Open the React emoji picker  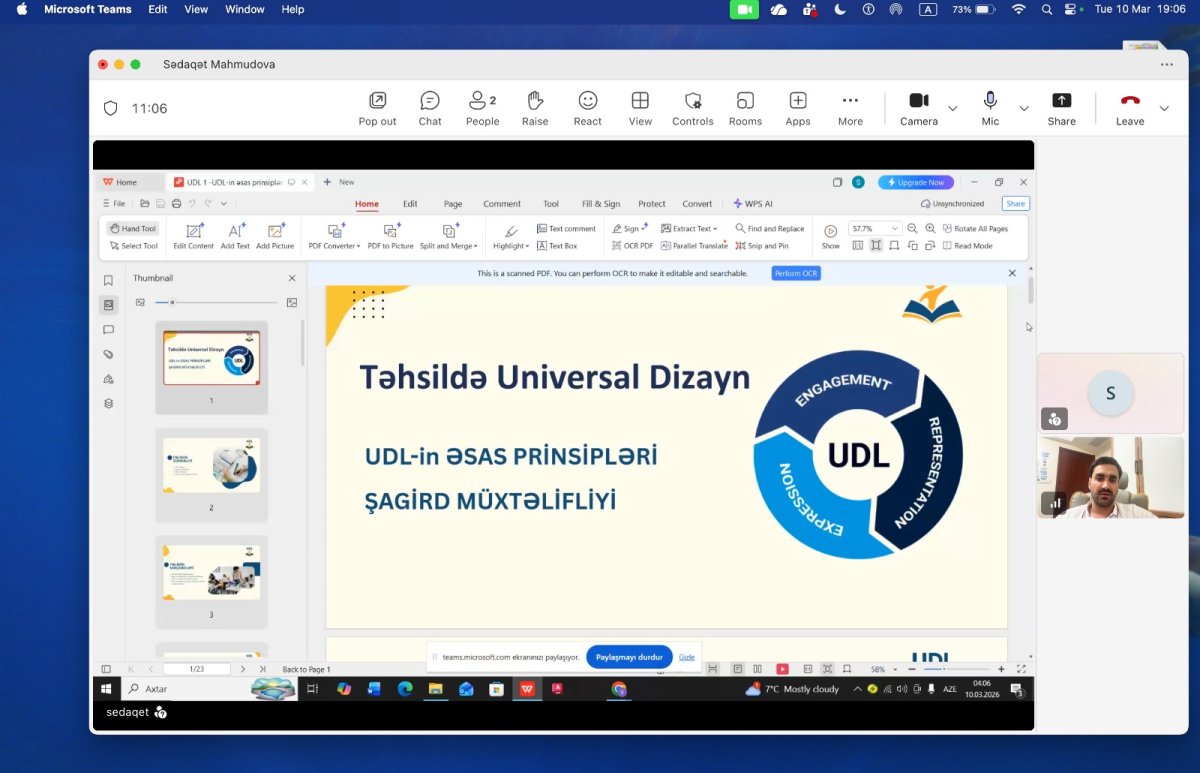point(588,108)
